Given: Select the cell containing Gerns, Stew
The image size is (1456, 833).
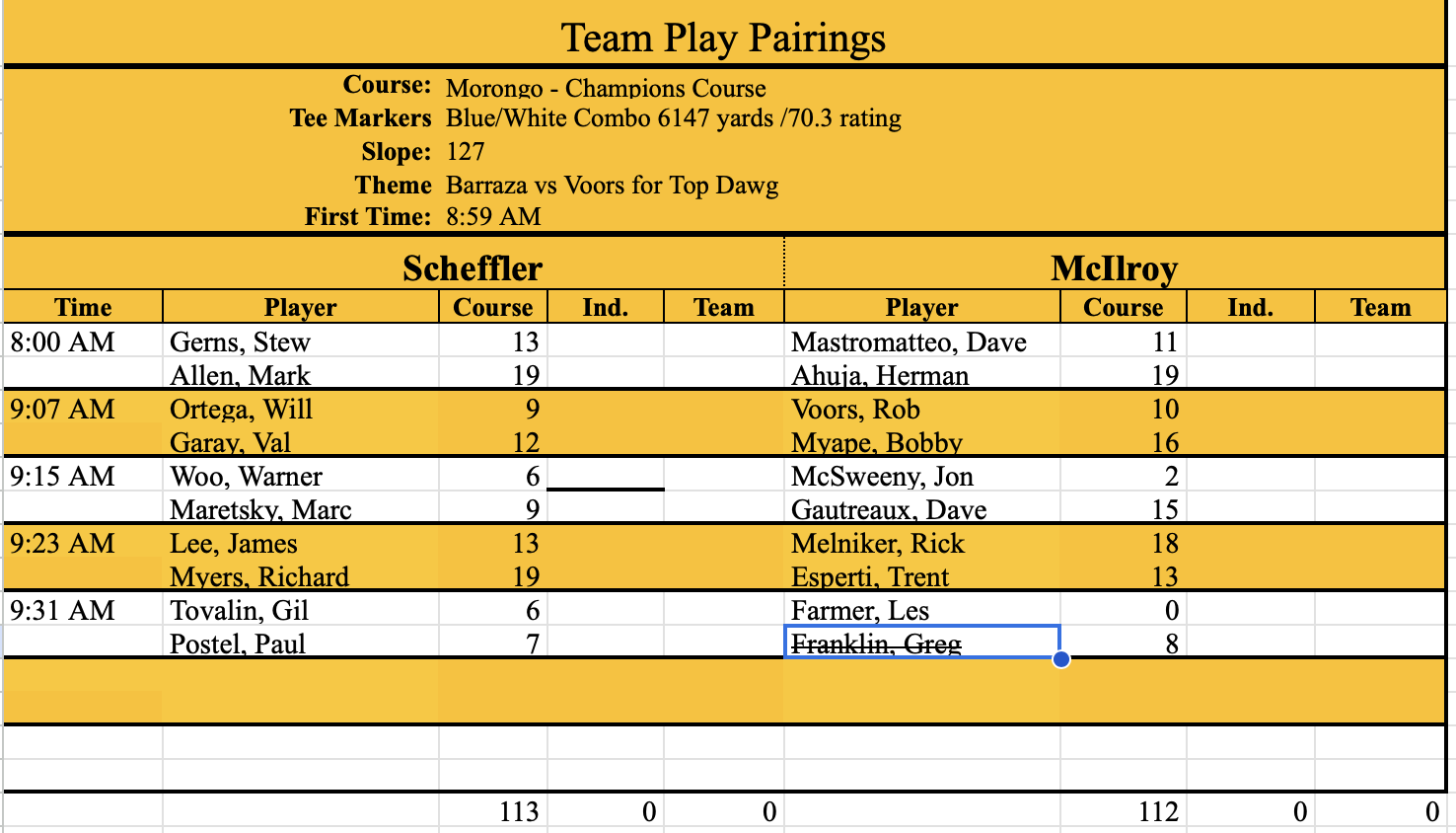Looking at the screenshot, I should click(241, 342).
